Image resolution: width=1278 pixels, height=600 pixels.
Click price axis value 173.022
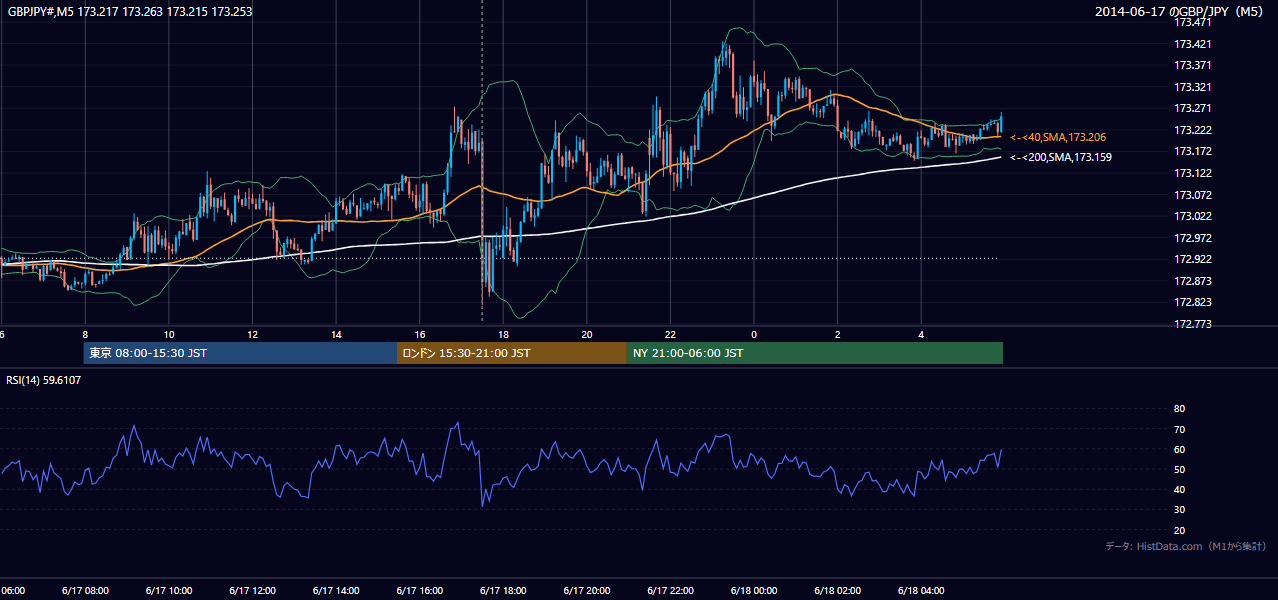click(x=1191, y=216)
